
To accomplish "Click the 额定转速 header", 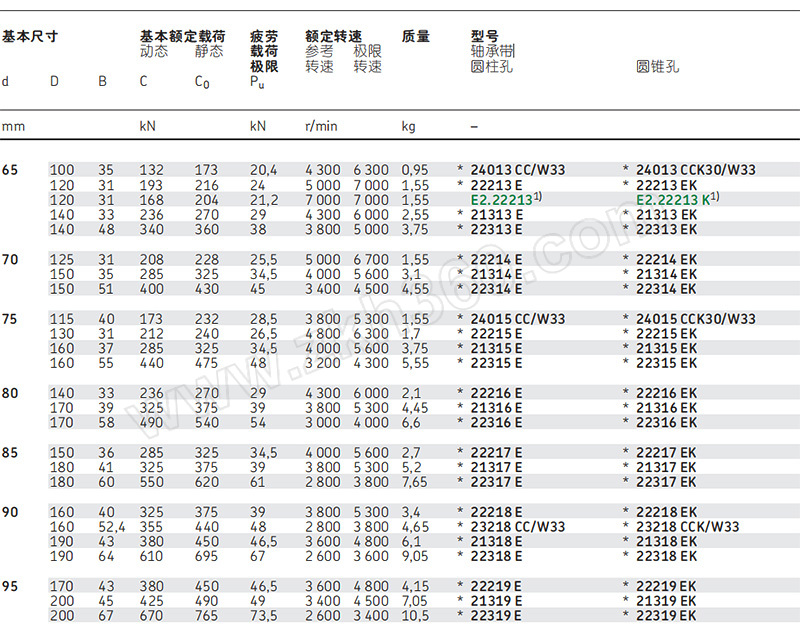I will 334,37.
